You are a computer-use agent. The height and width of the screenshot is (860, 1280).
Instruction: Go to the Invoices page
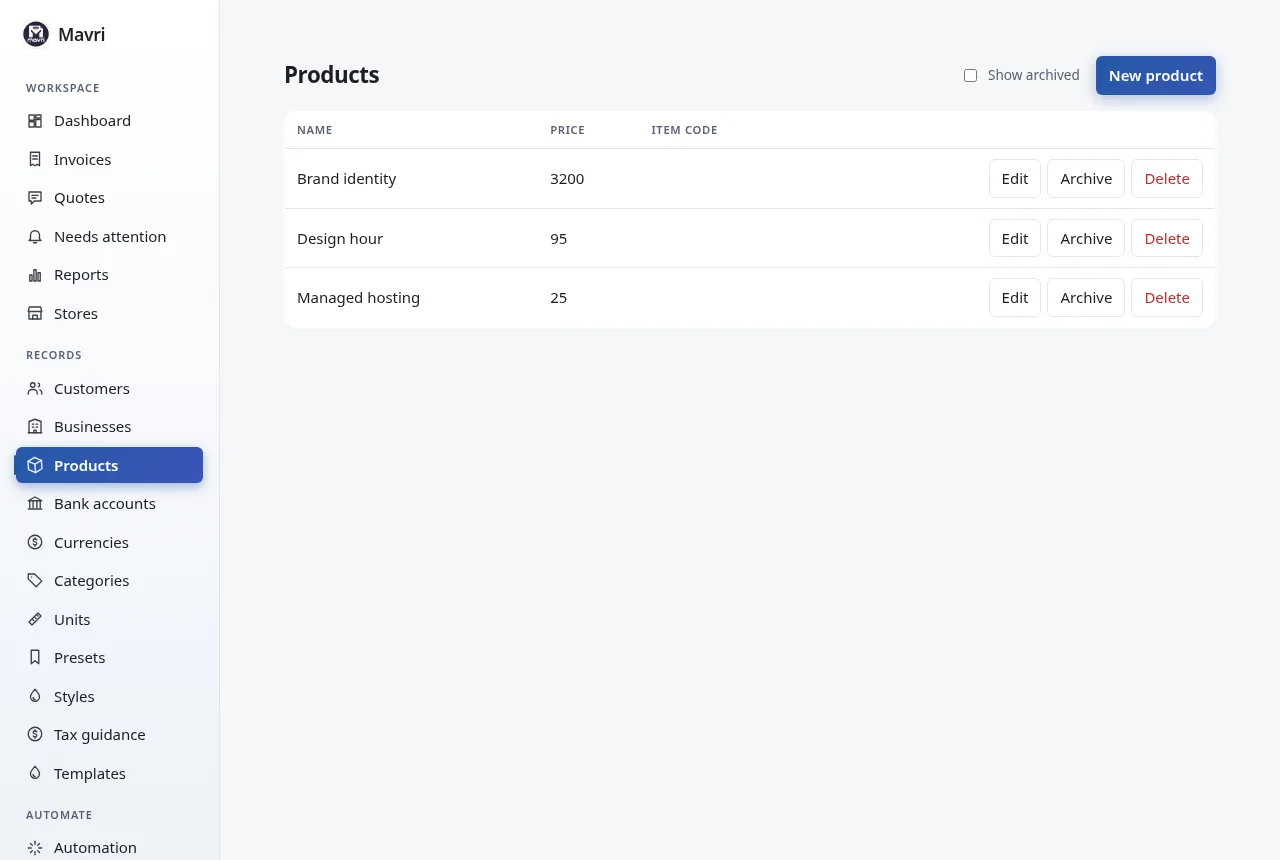(x=109, y=159)
